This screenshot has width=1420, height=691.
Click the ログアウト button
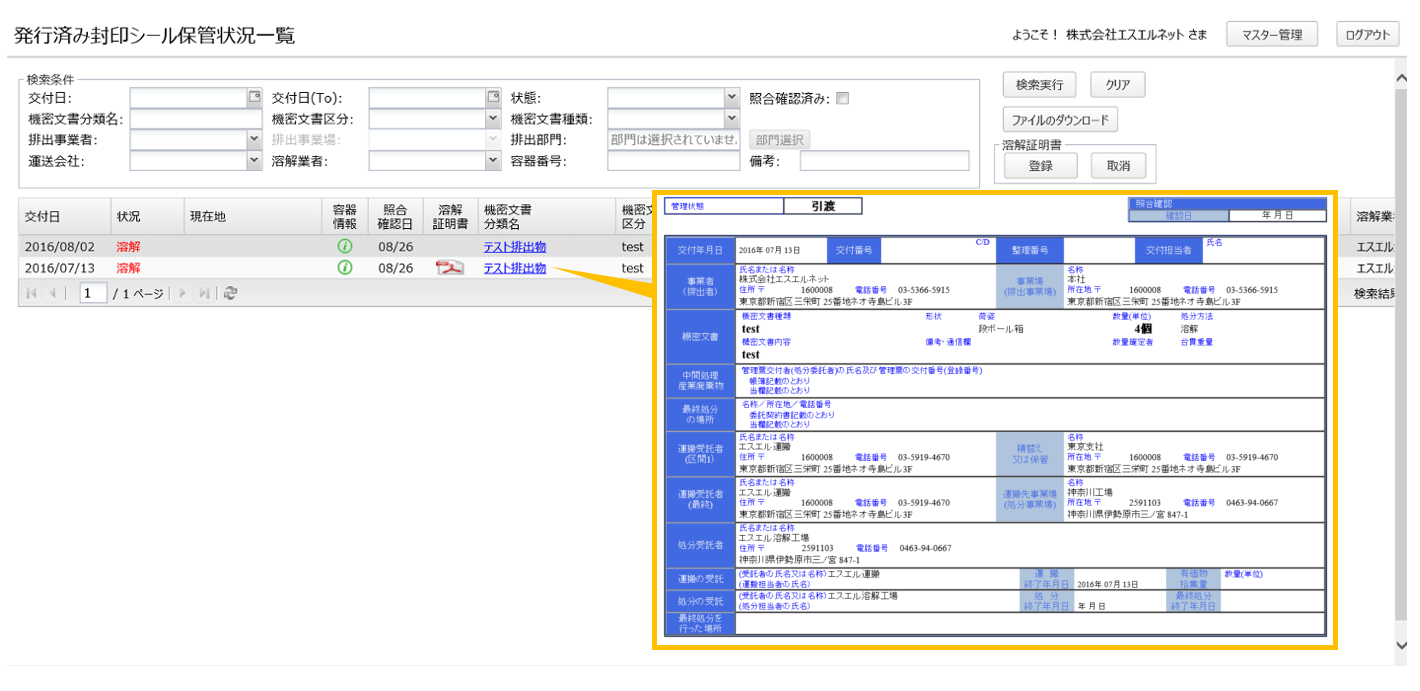point(1367,35)
